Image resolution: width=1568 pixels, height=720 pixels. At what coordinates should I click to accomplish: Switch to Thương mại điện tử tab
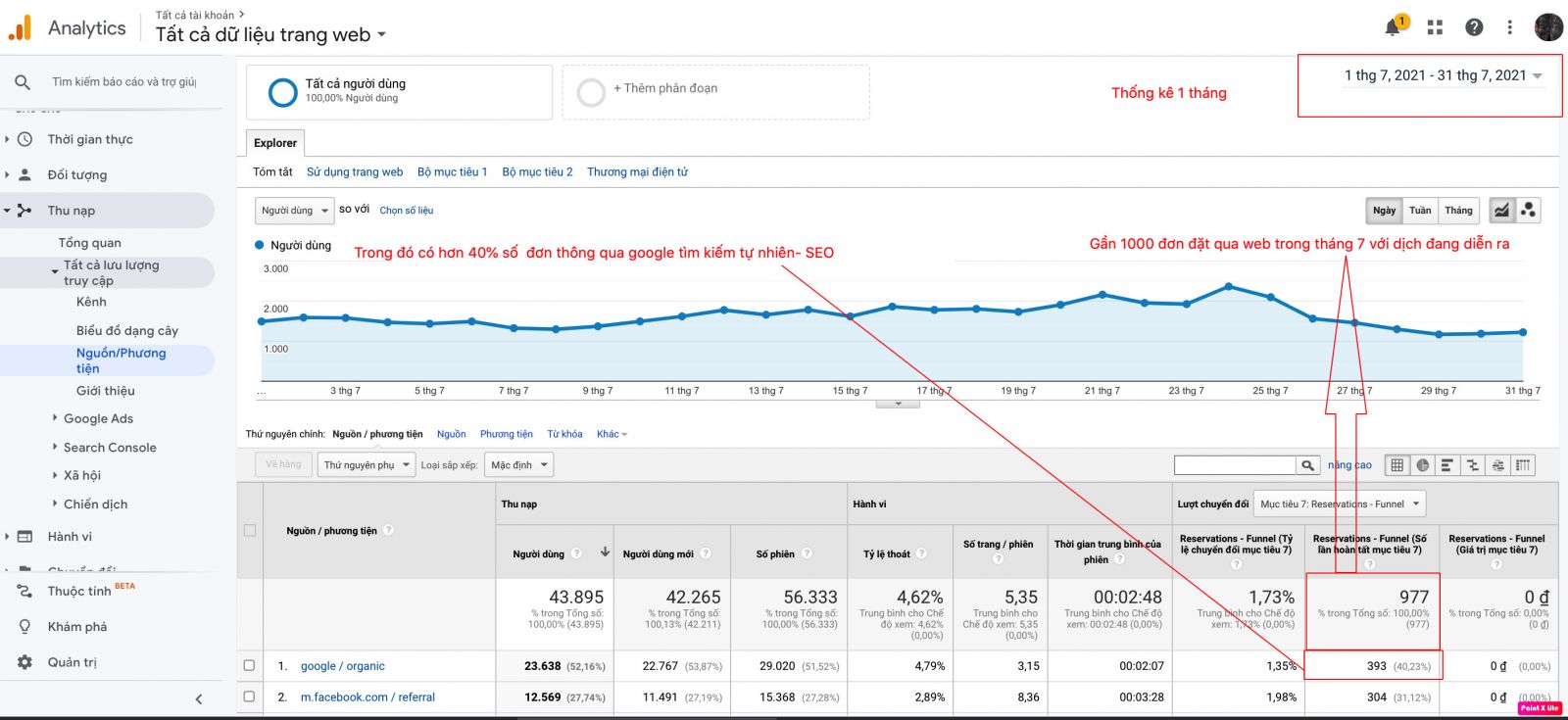pos(637,172)
